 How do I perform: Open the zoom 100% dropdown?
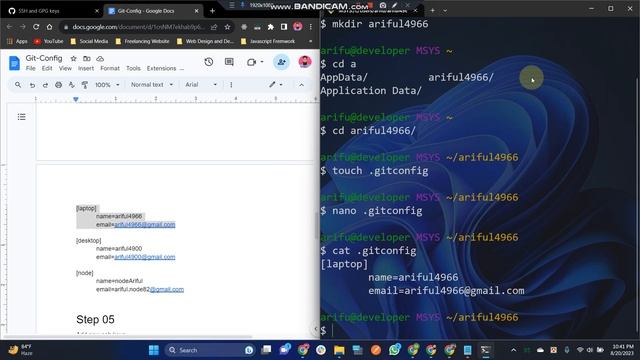107,84
